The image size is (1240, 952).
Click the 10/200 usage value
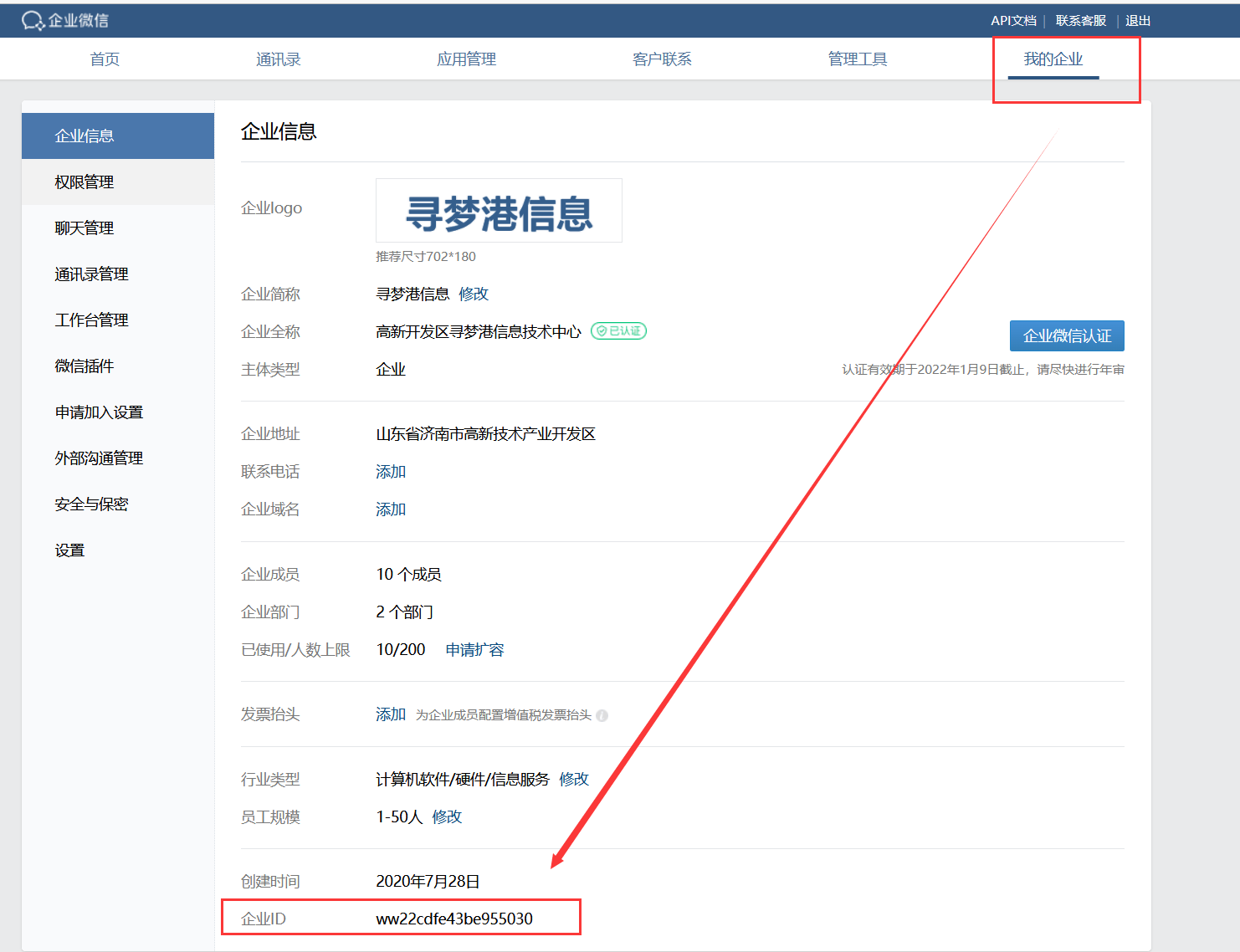[401, 649]
